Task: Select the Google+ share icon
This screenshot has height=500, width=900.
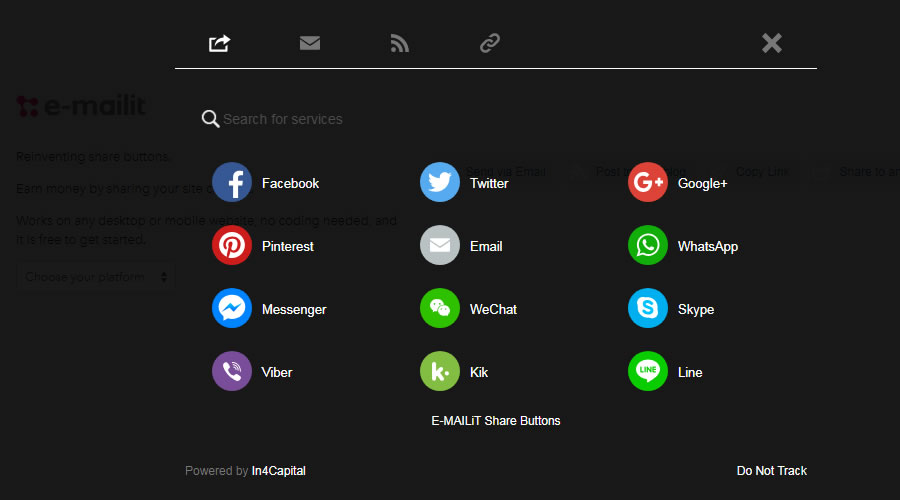Action: [648, 183]
